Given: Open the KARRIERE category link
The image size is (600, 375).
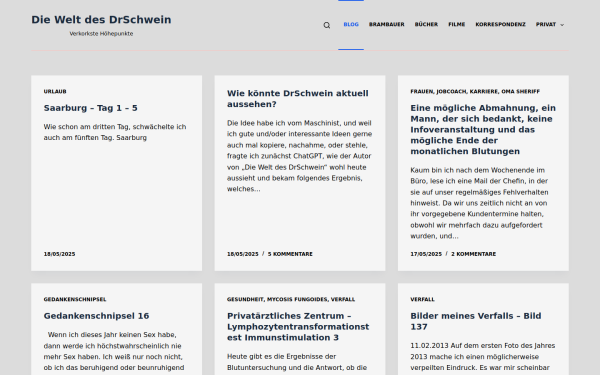Looking at the screenshot, I should (x=484, y=91).
